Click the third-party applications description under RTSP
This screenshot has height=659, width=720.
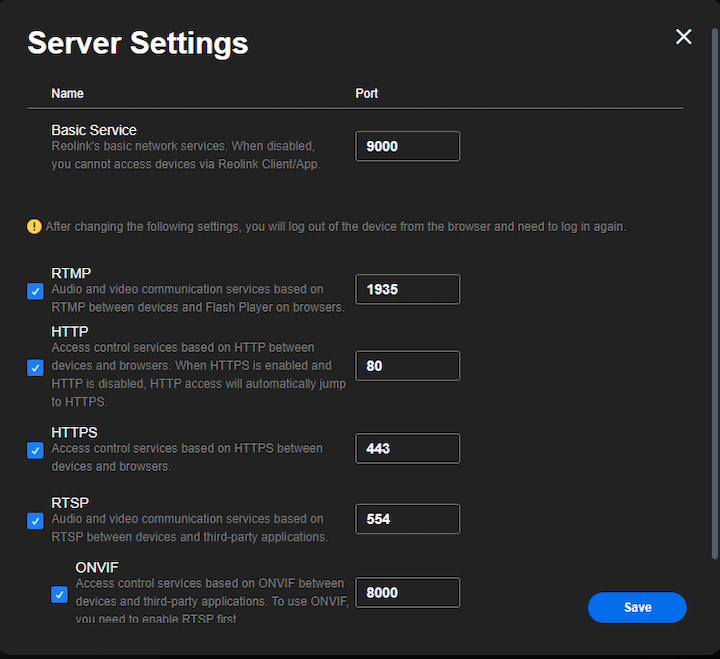(190, 528)
